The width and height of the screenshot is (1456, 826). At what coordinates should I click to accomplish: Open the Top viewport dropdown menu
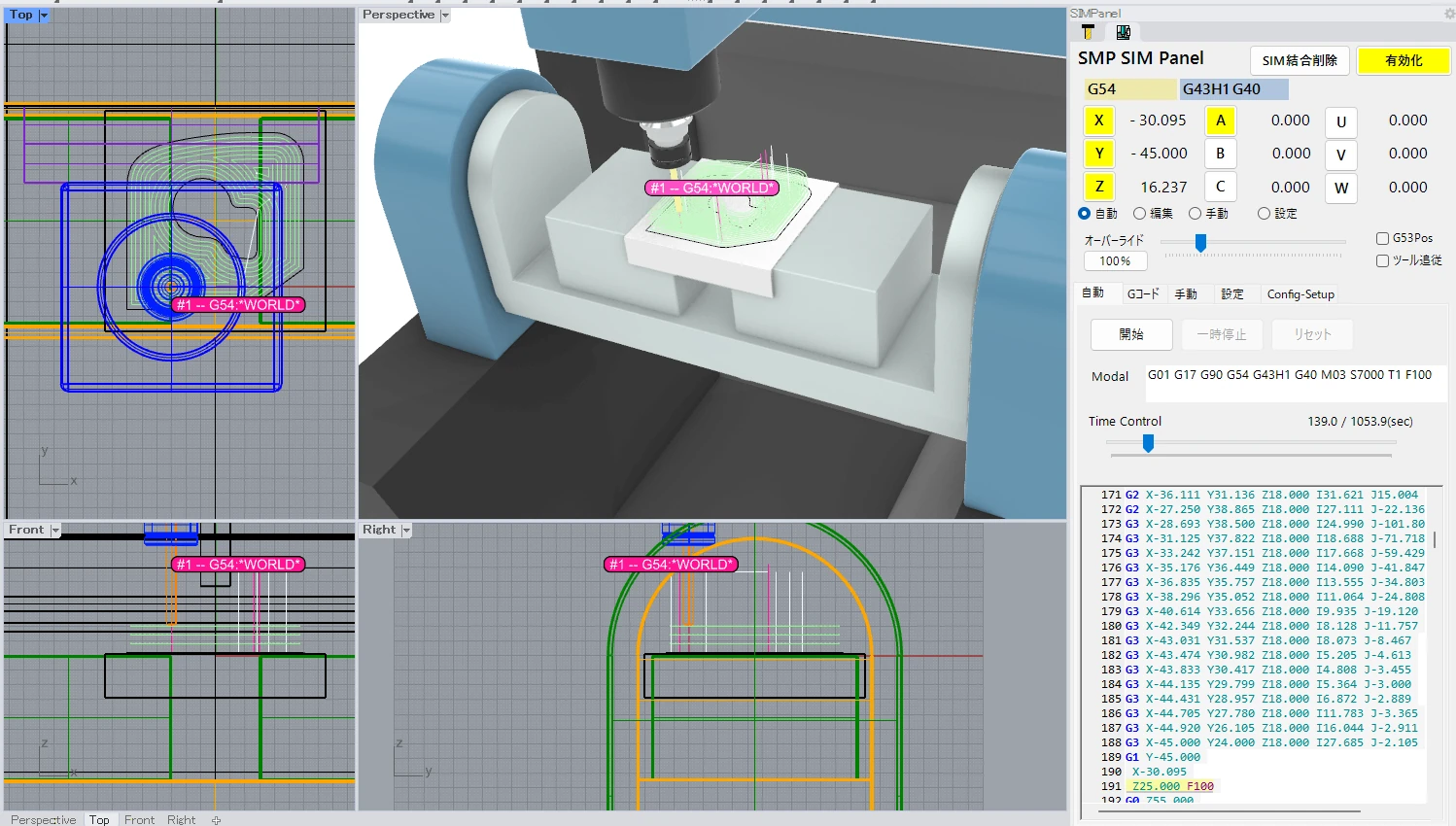tap(44, 16)
